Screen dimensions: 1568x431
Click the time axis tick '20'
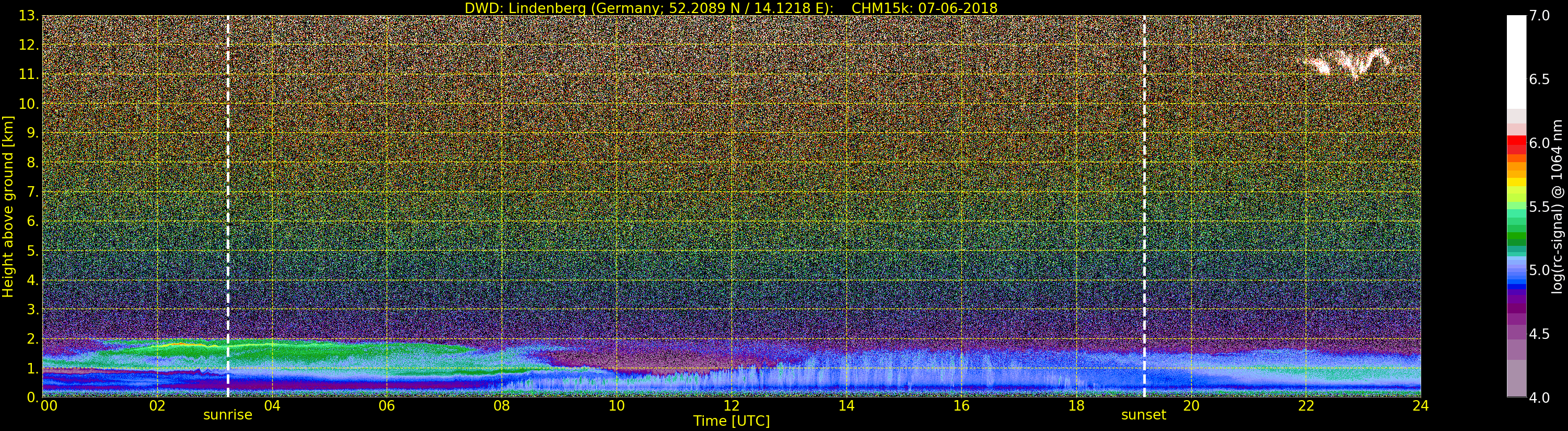pyautogui.click(x=1191, y=406)
